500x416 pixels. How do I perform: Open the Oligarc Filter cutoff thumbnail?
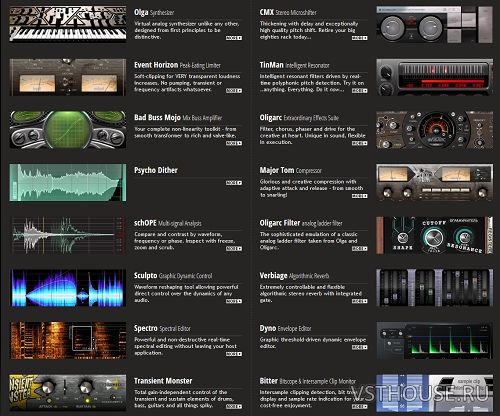pos(435,235)
